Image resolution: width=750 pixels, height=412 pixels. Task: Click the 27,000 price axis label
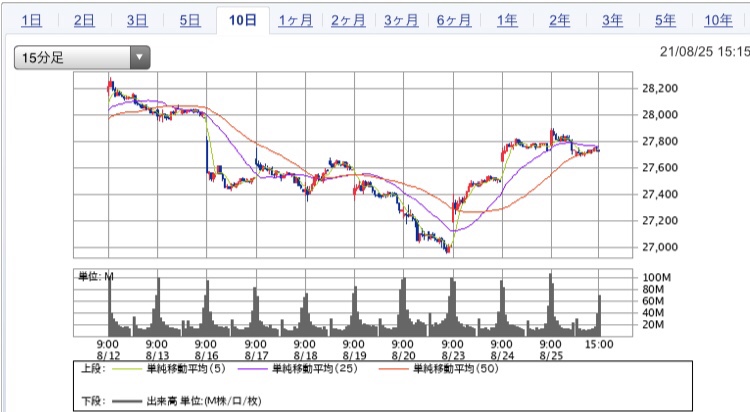[x=660, y=247]
